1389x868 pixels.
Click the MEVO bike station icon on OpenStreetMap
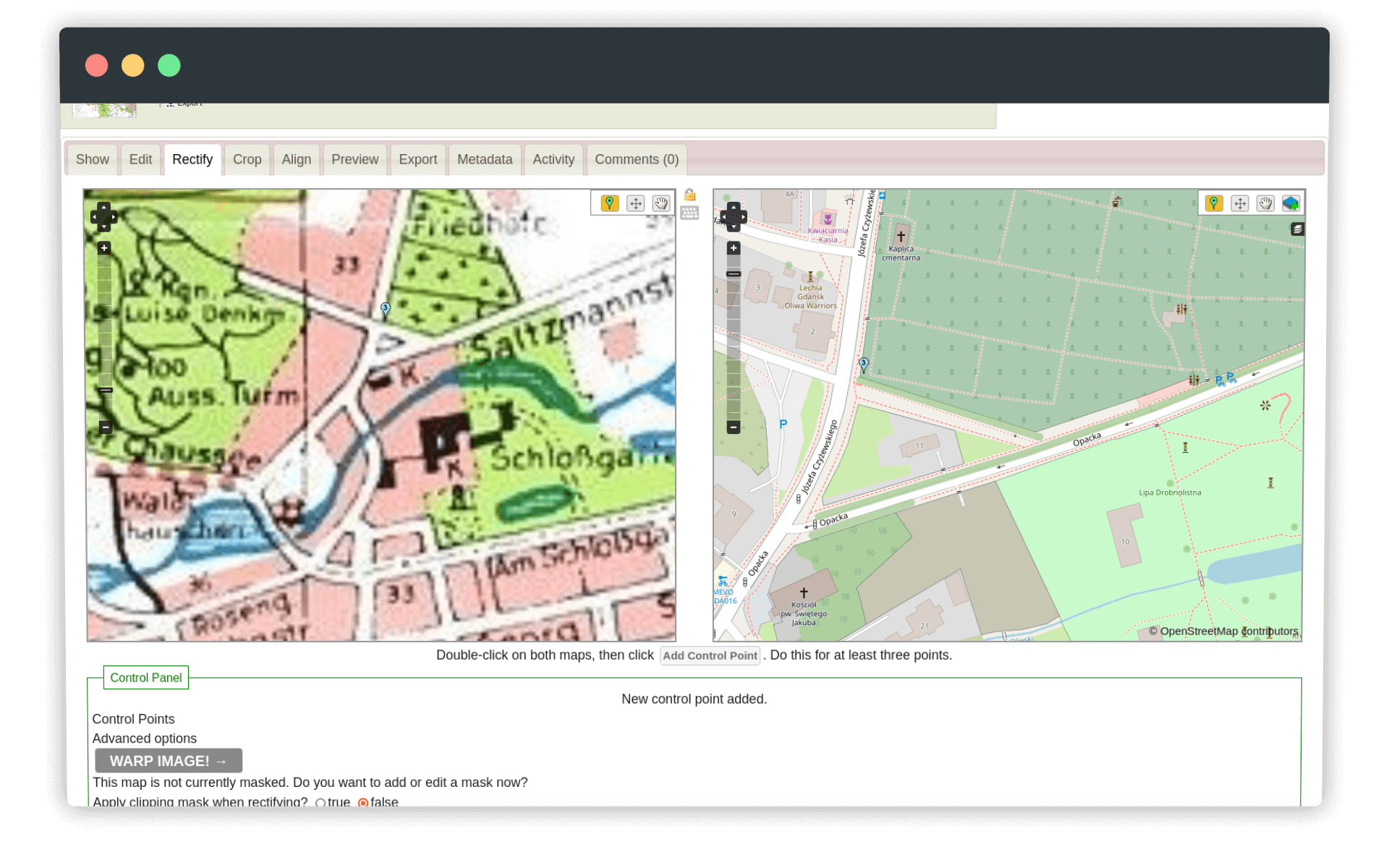point(723,581)
